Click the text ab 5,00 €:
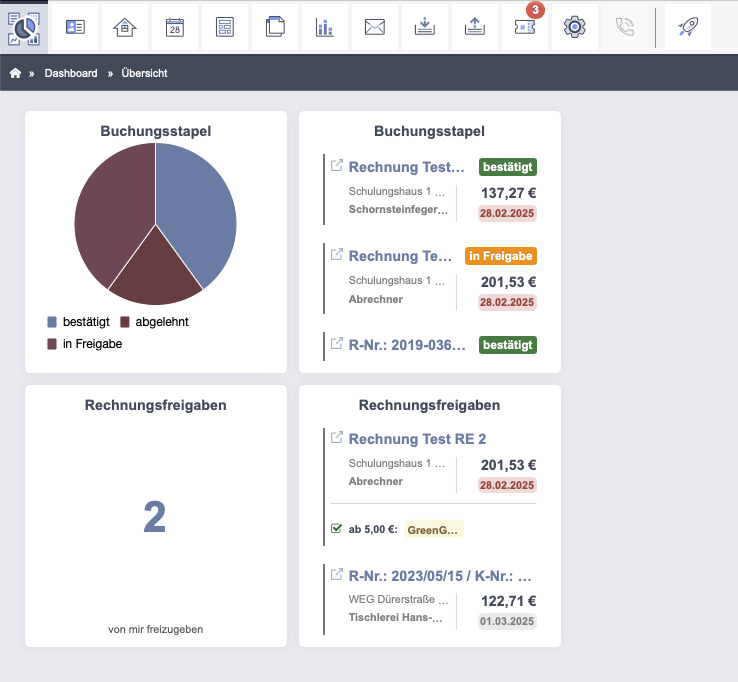 [373, 530]
